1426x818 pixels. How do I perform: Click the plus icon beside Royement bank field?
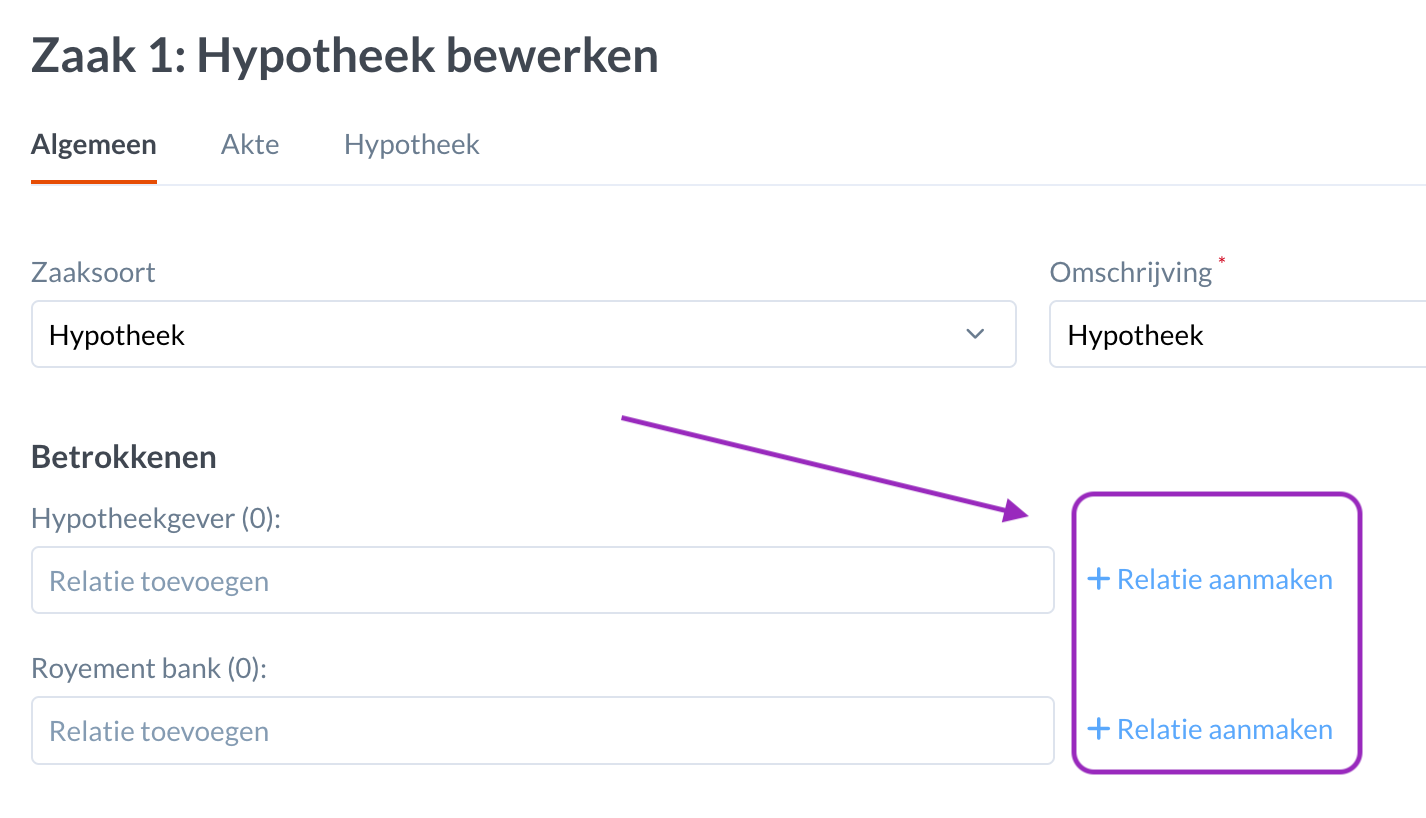coord(1098,729)
